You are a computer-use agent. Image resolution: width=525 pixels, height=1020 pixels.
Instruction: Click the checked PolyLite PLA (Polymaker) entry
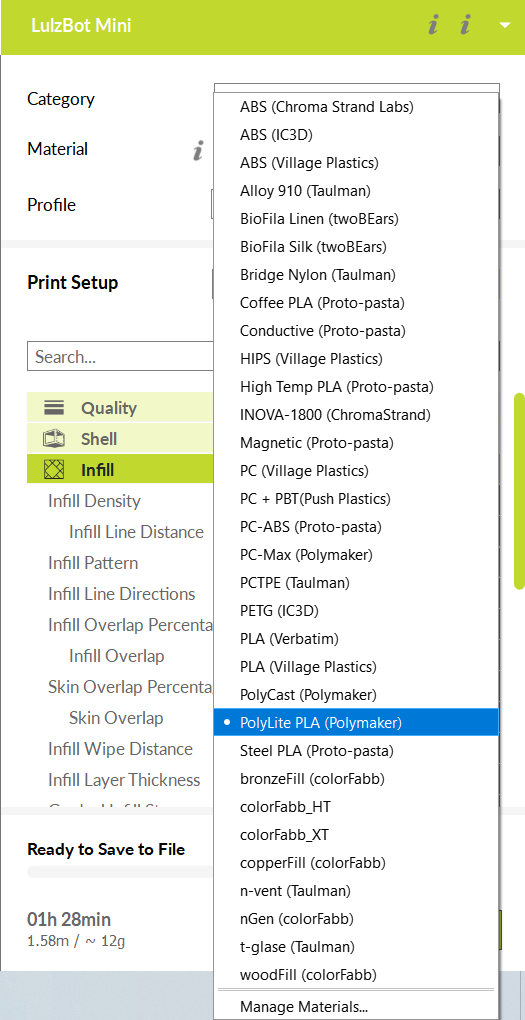click(357, 722)
